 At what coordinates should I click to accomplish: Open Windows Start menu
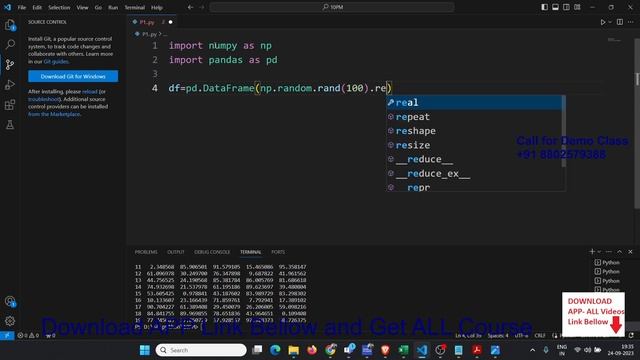[144, 350]
